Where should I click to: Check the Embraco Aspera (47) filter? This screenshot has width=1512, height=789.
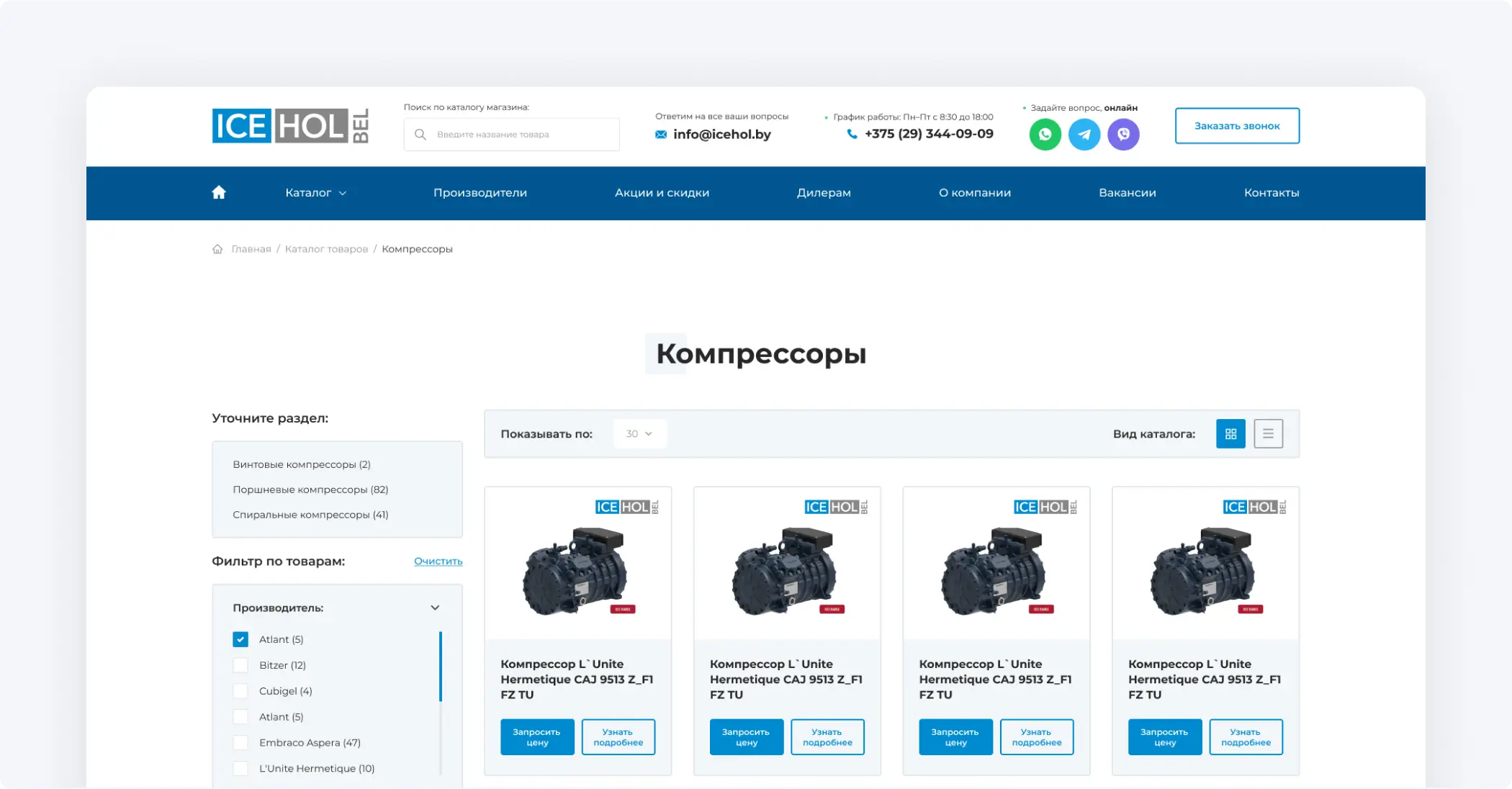(x=240, y=742)
